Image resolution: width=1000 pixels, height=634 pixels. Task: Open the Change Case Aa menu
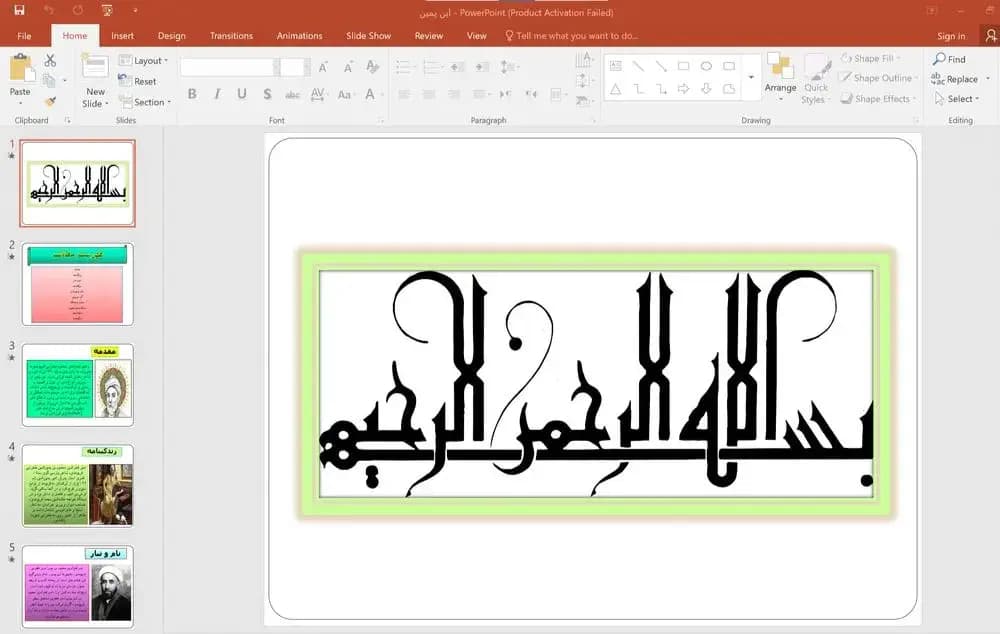pyautogui.click(x=344, y=94)
